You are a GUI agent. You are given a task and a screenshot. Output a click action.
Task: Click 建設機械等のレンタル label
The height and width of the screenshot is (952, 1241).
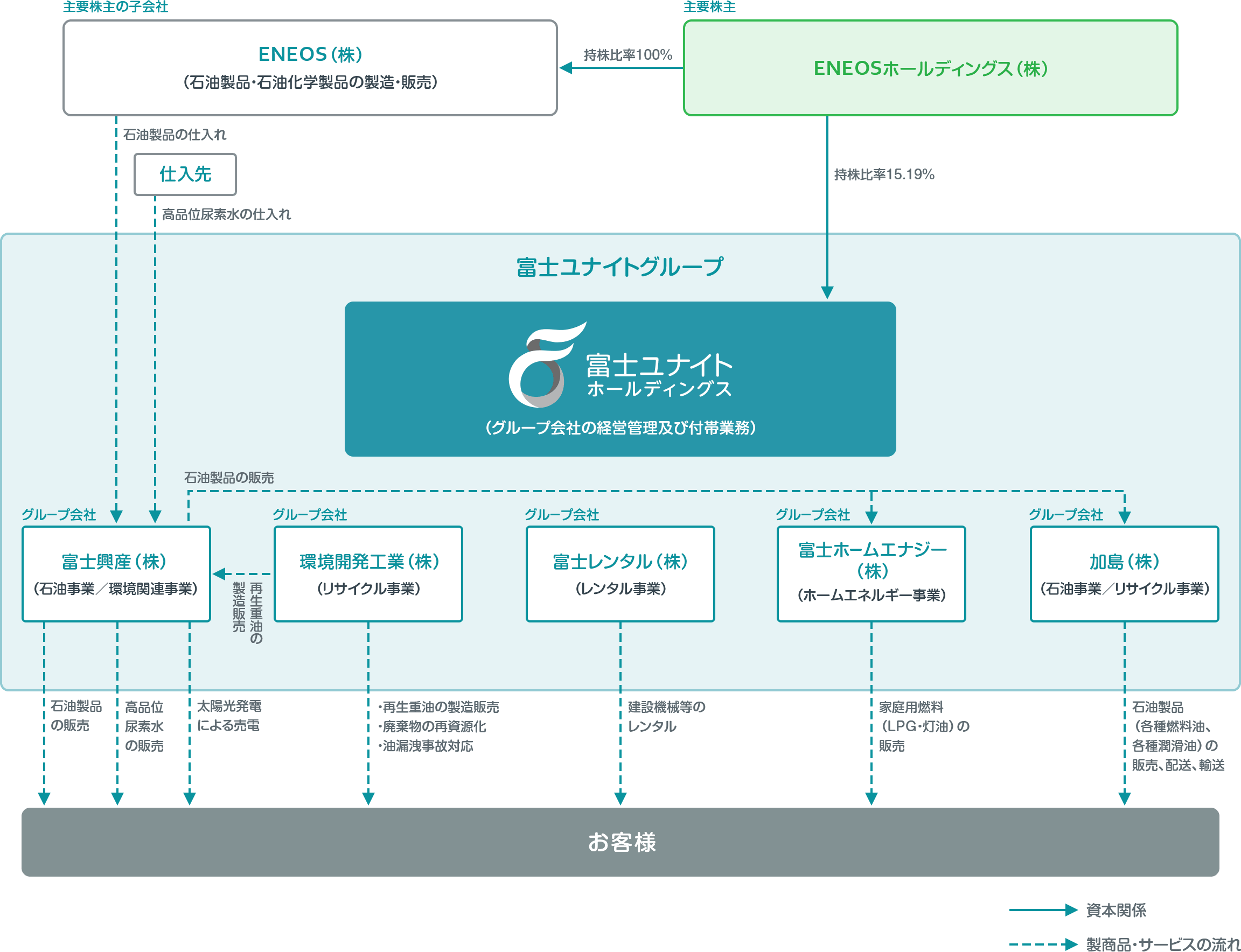point(667,716)
